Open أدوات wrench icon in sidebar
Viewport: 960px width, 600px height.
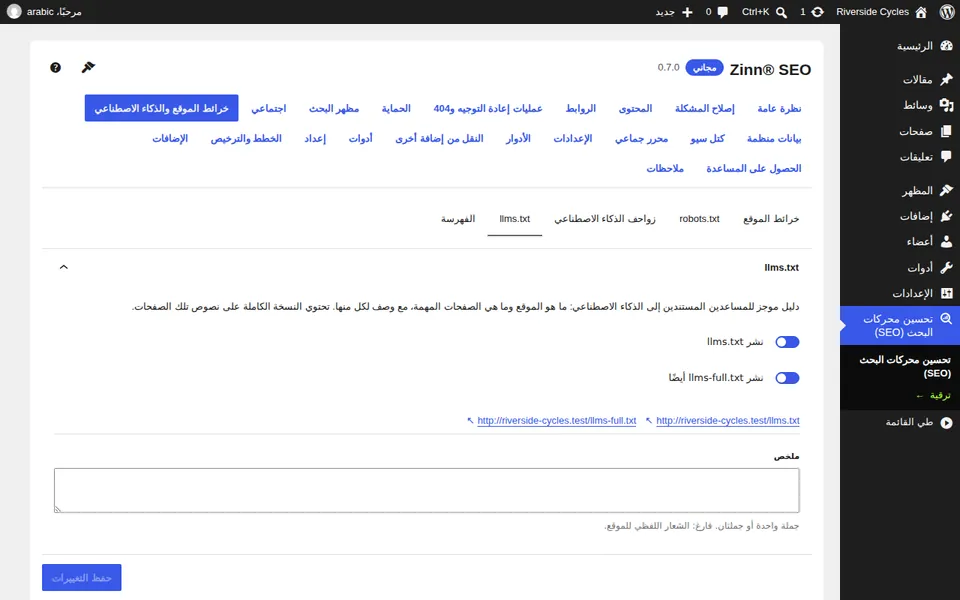tap(947, 268)
